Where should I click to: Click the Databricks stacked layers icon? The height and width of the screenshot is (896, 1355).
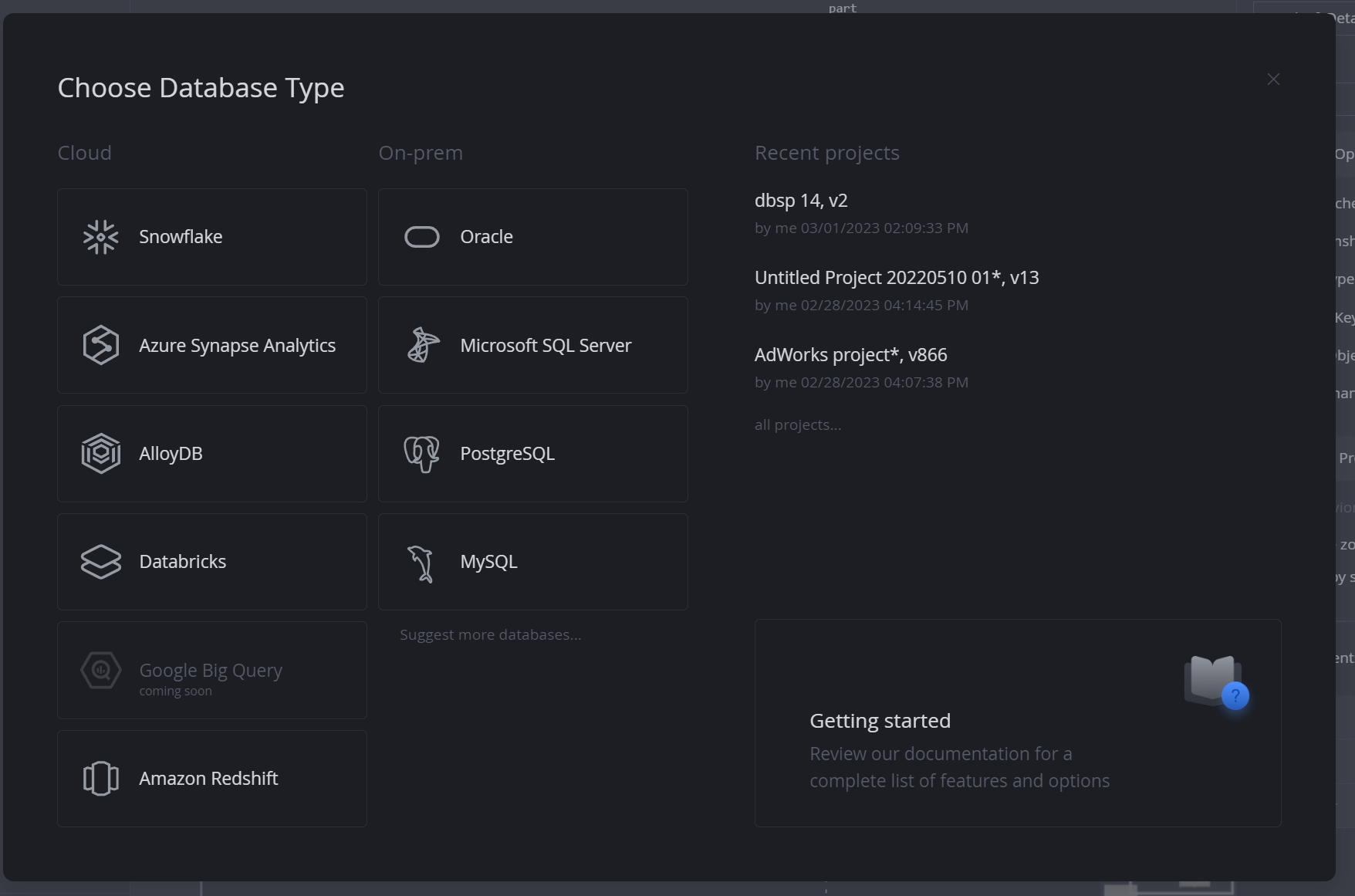coord(100,562)
